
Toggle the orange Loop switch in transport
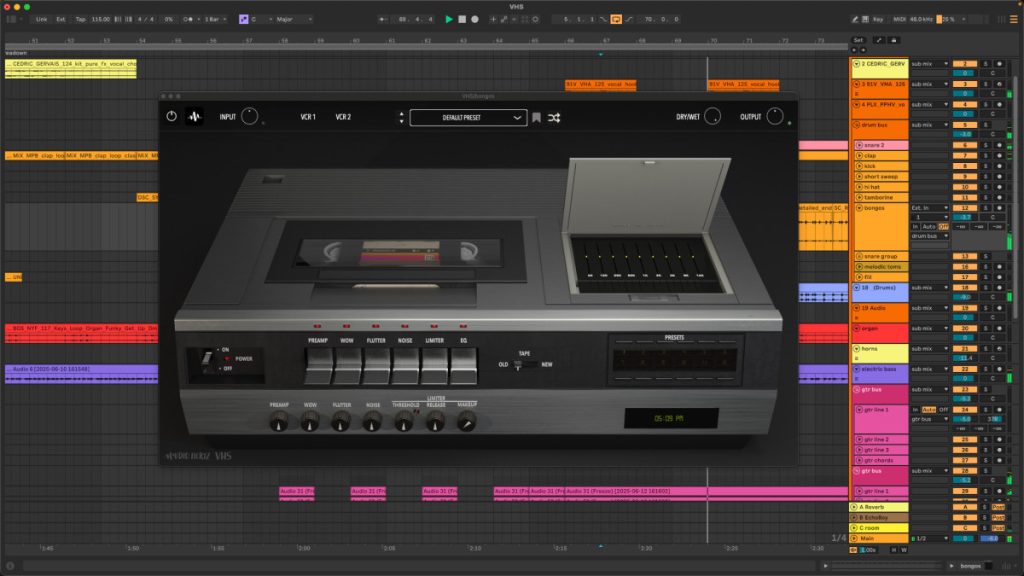616,20
